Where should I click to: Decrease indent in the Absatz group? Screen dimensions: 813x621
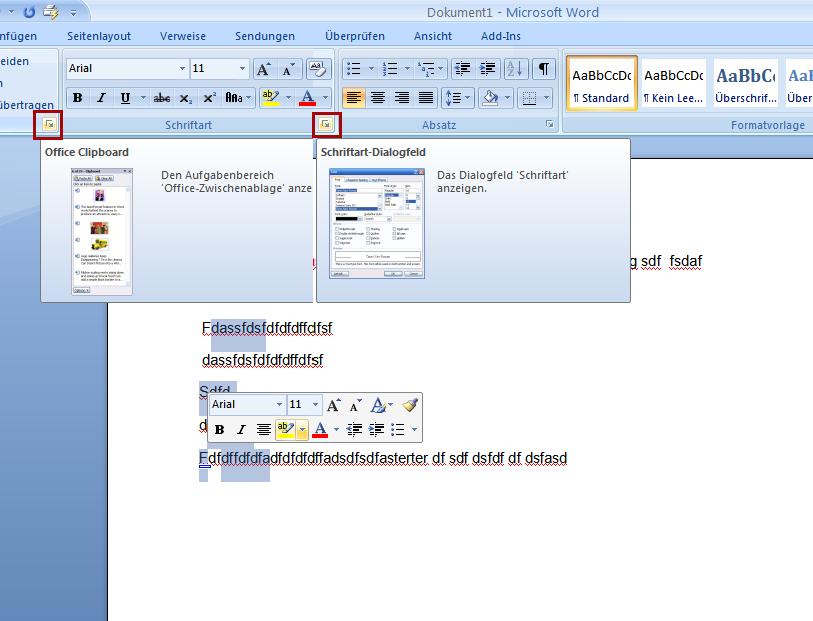pyautogui.click(x=462, y=68)
